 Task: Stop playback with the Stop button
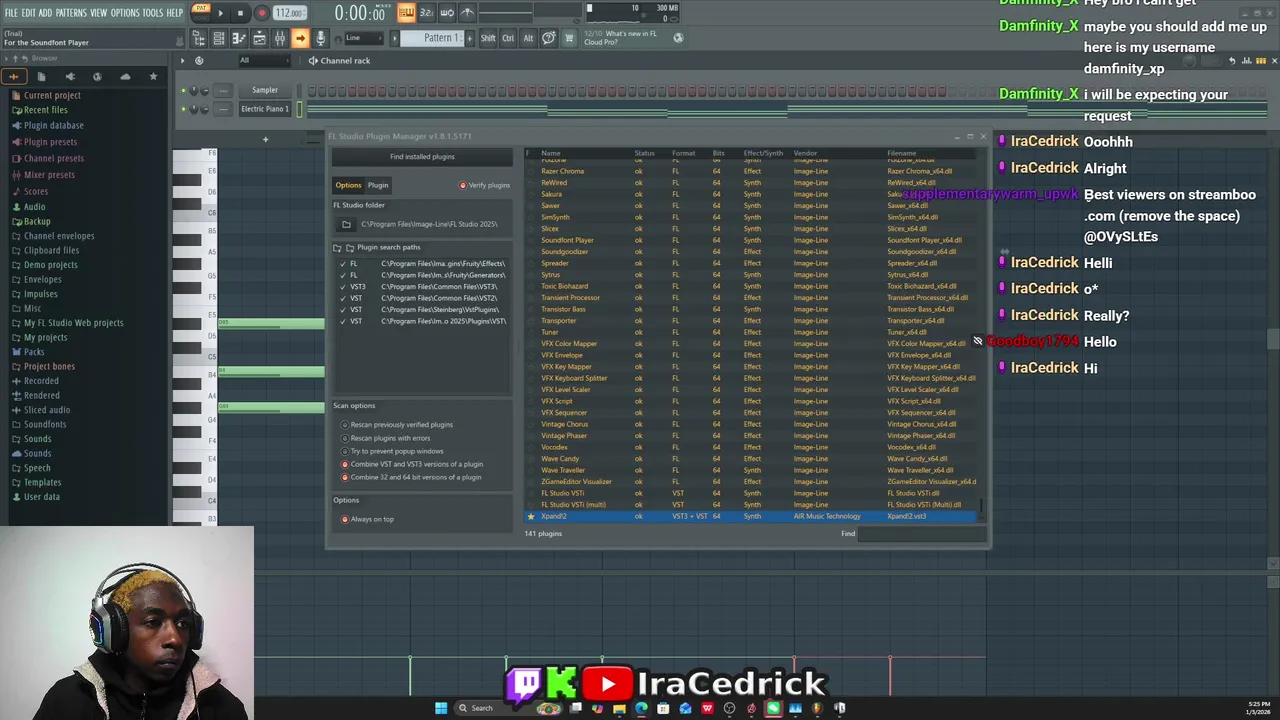[240, 13]
